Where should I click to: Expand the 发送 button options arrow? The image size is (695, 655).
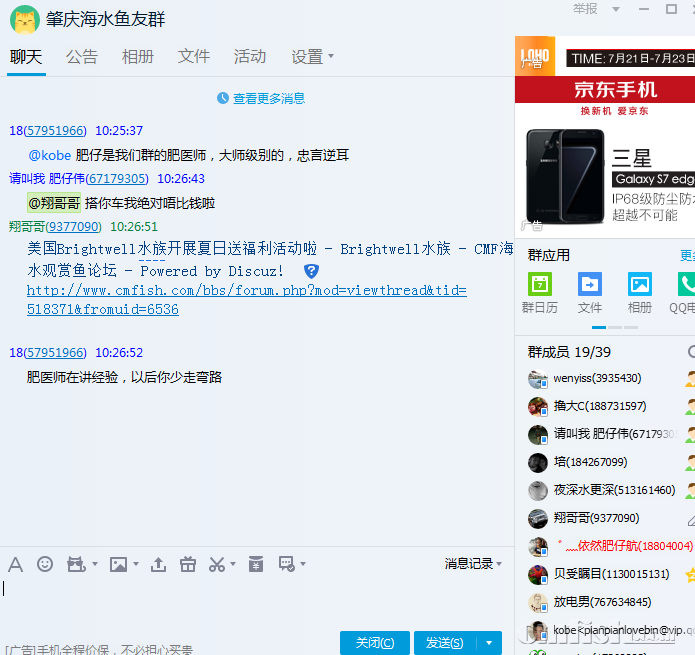click(489, 643)
